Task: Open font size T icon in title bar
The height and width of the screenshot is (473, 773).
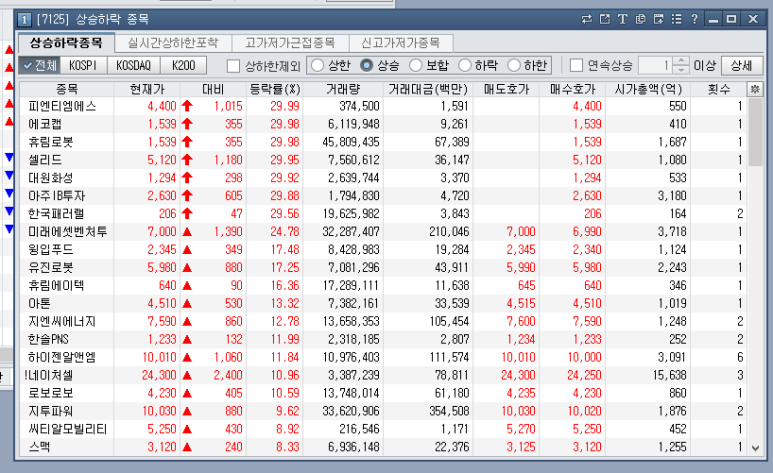Action: click(x=623, y=19)
